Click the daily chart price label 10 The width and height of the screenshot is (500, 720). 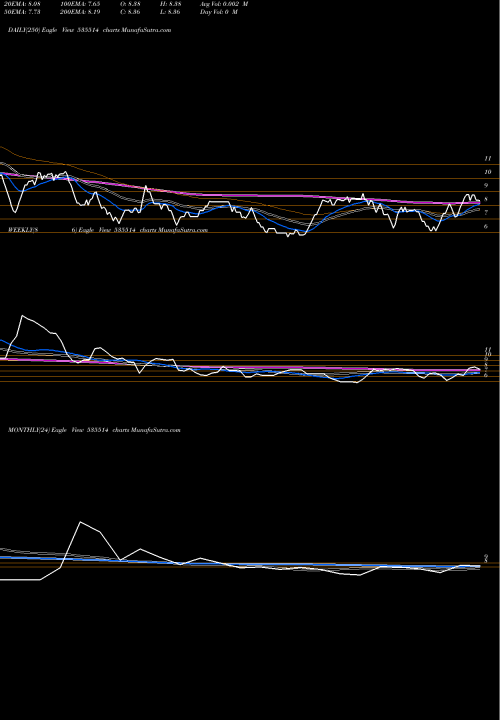click(x=488, y=172)
